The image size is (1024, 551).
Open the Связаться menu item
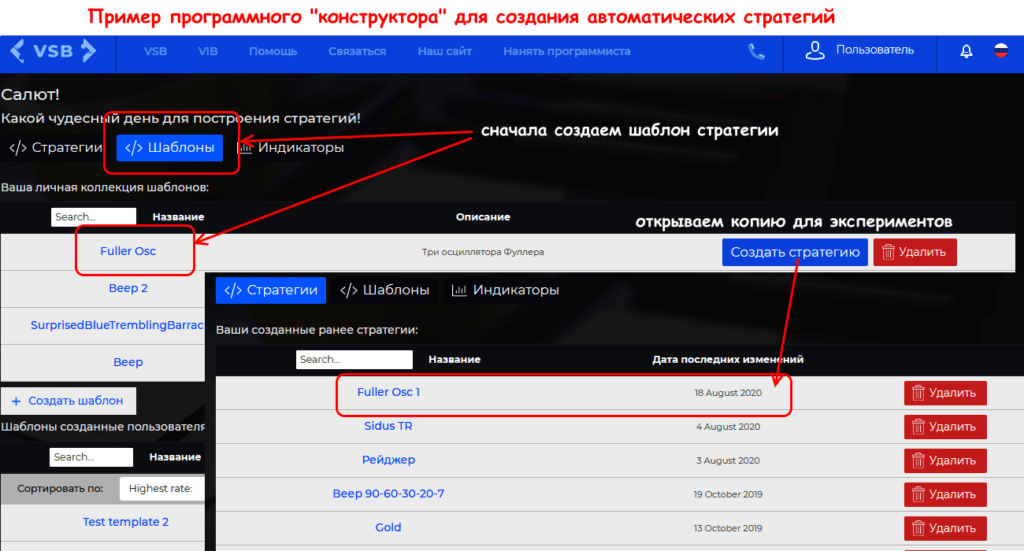click(x=357, y=51)
